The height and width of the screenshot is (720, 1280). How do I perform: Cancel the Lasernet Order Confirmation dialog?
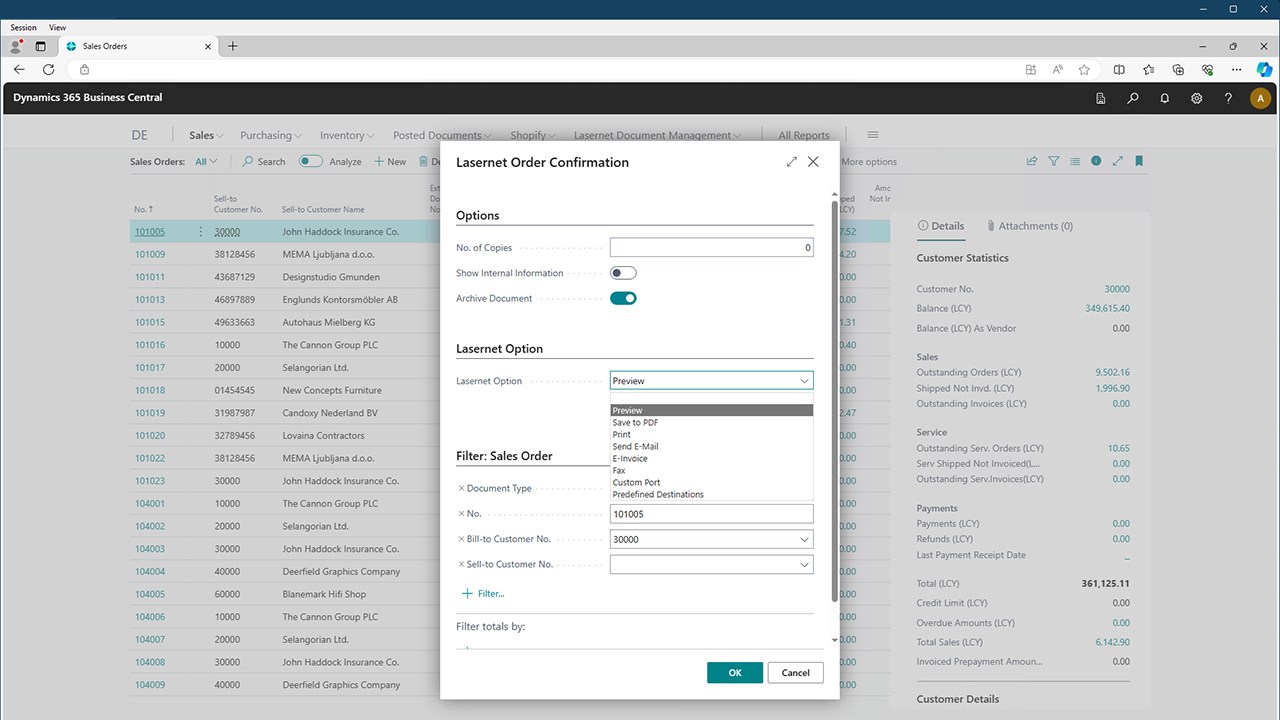[796, 673]
